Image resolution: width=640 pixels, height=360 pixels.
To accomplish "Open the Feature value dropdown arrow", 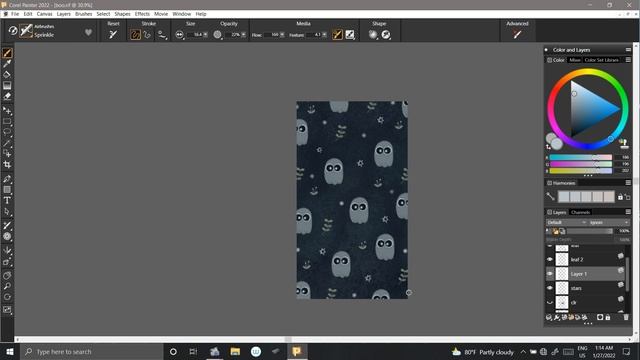I will coord(324,35).
